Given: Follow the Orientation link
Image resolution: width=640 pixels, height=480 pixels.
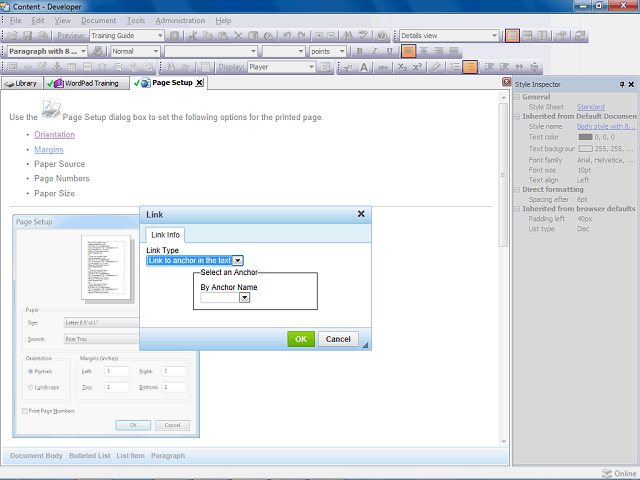Looking at the screenshot, I should click(x=54, y=135).
